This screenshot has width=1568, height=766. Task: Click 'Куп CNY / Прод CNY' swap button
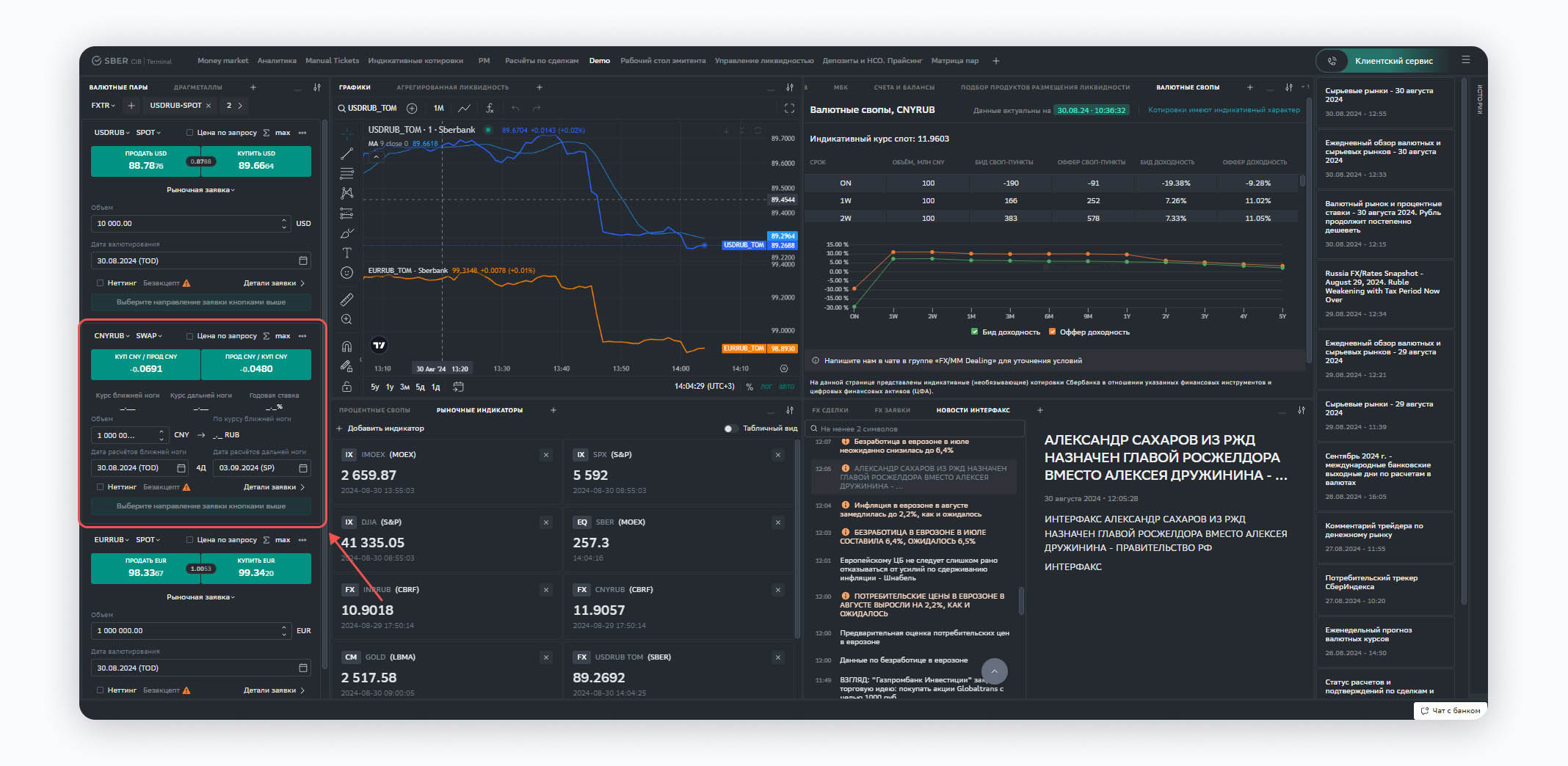[145, 365]
